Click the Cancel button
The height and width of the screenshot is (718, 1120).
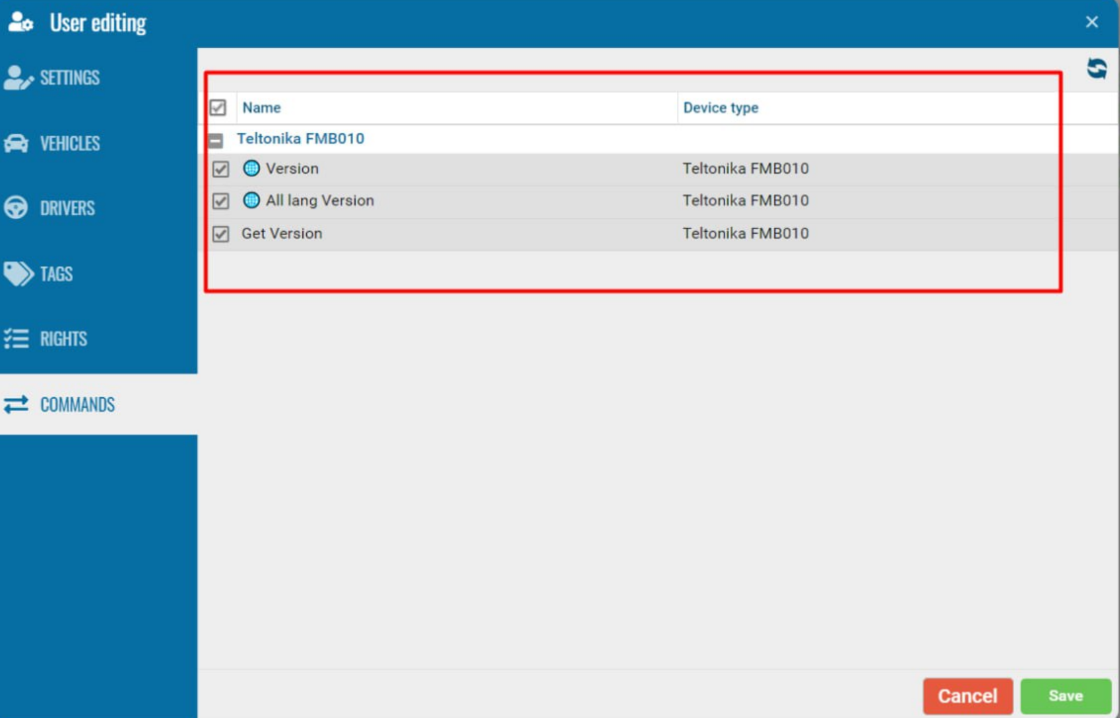click(x=968, y=696)
